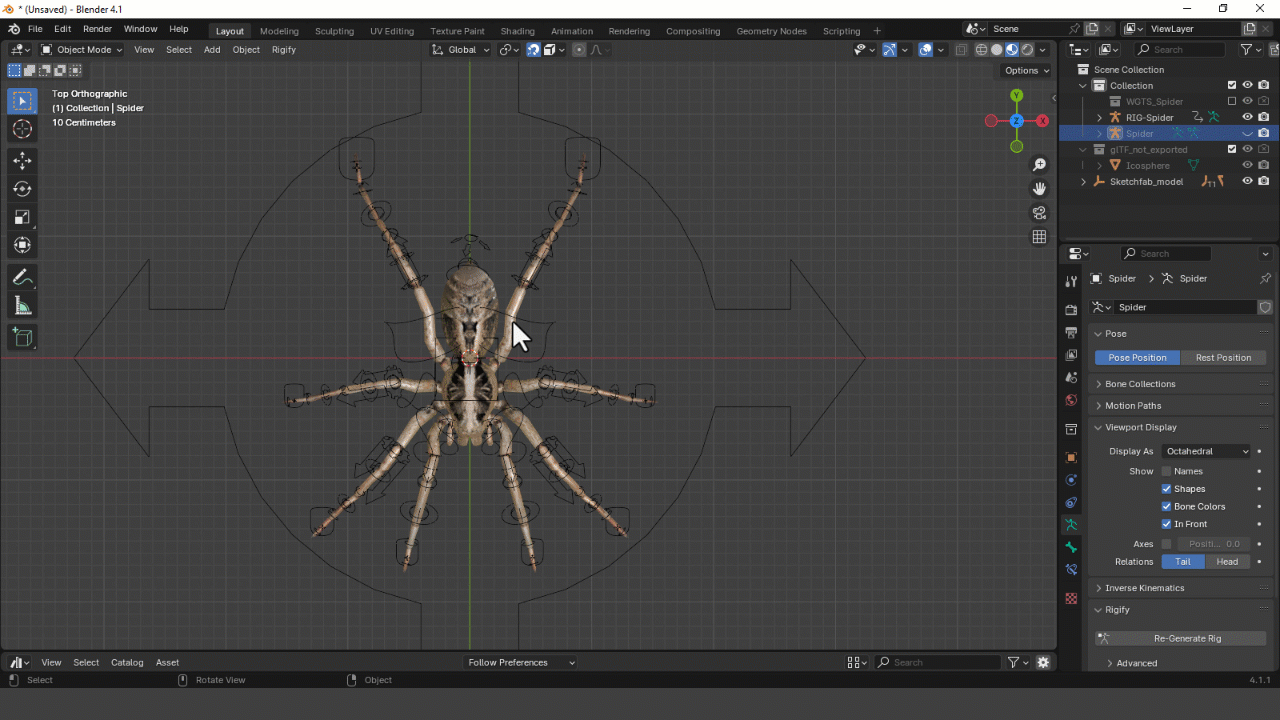
Task: Switch to the Sculpting workspace tab
Action: tap(334, 31)
